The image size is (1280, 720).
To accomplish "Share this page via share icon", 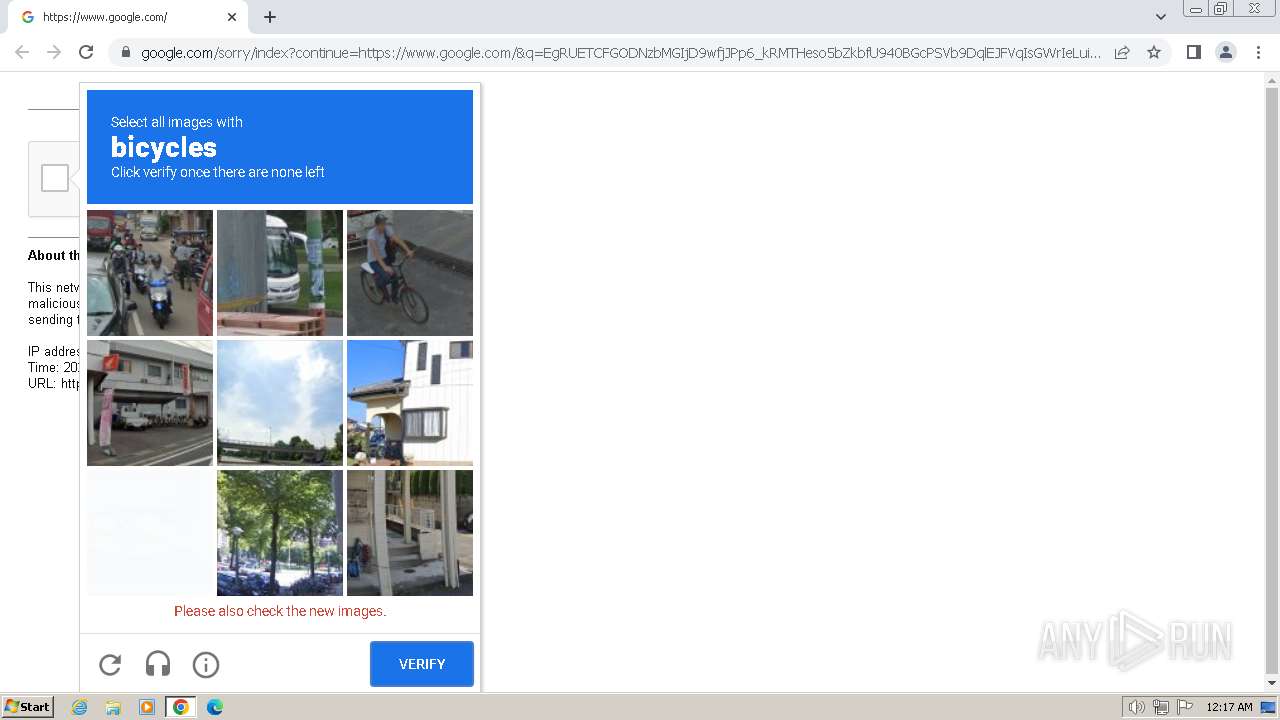I will [1122, 52].
